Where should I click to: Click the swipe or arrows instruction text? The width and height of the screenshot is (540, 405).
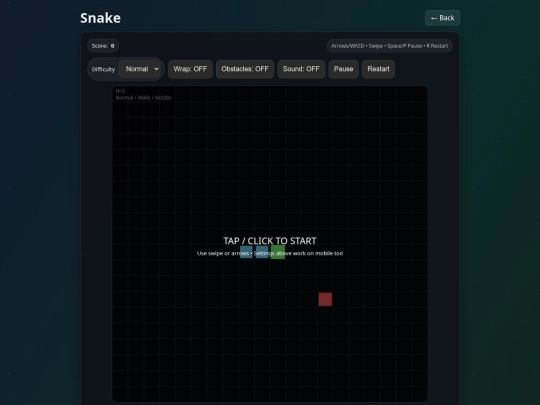tap(270, 253)
